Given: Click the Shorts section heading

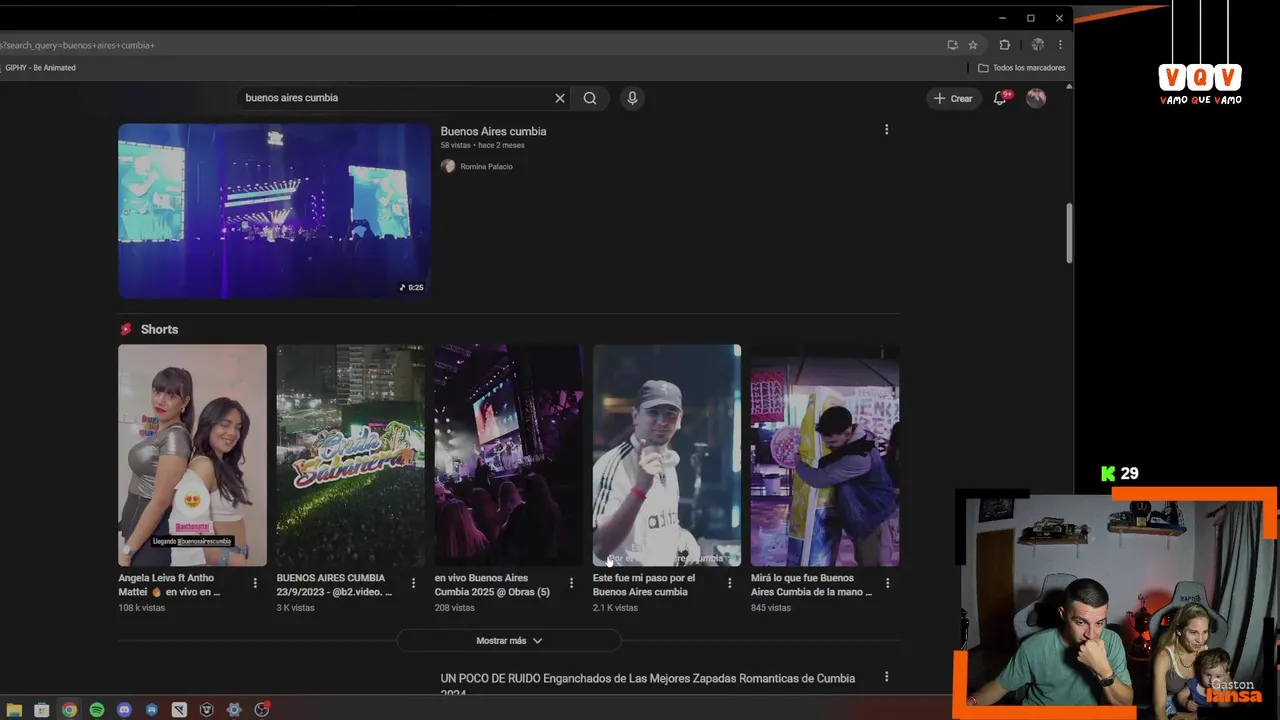Looking at the screenshot, I should 159,329.
